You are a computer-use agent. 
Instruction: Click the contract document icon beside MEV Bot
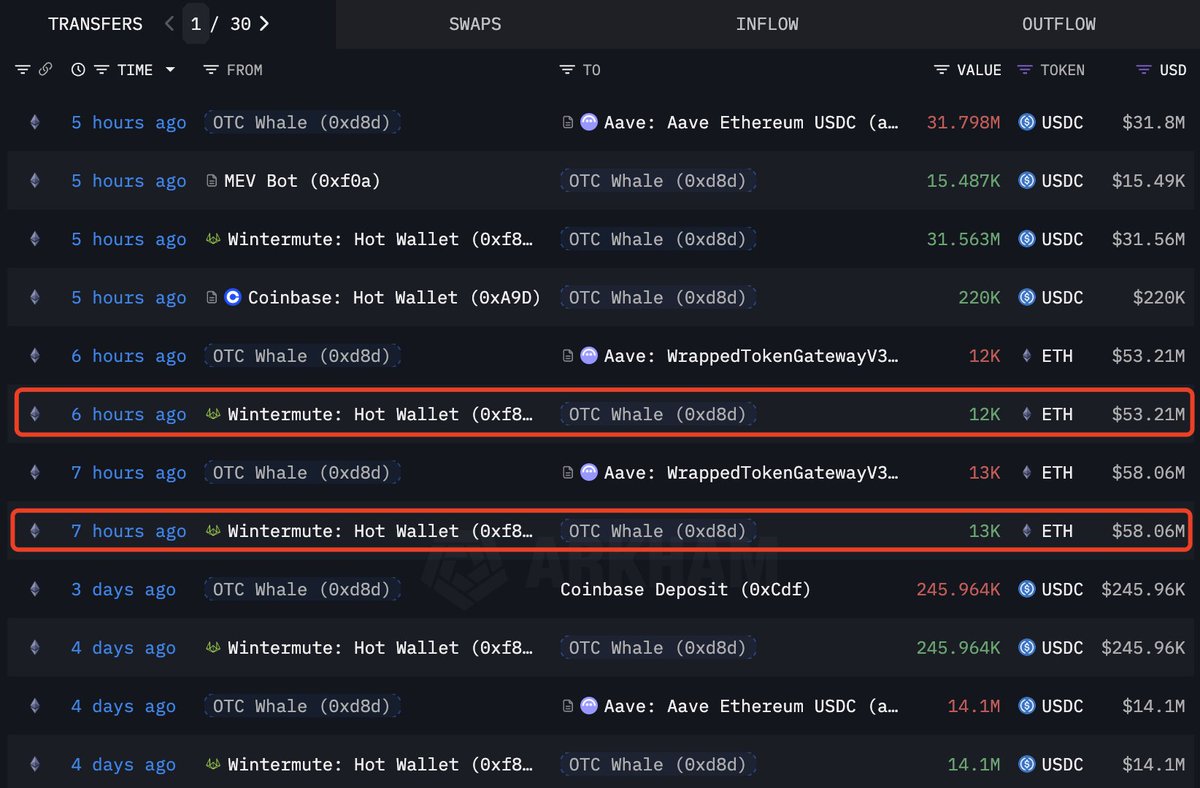(211, 181)
